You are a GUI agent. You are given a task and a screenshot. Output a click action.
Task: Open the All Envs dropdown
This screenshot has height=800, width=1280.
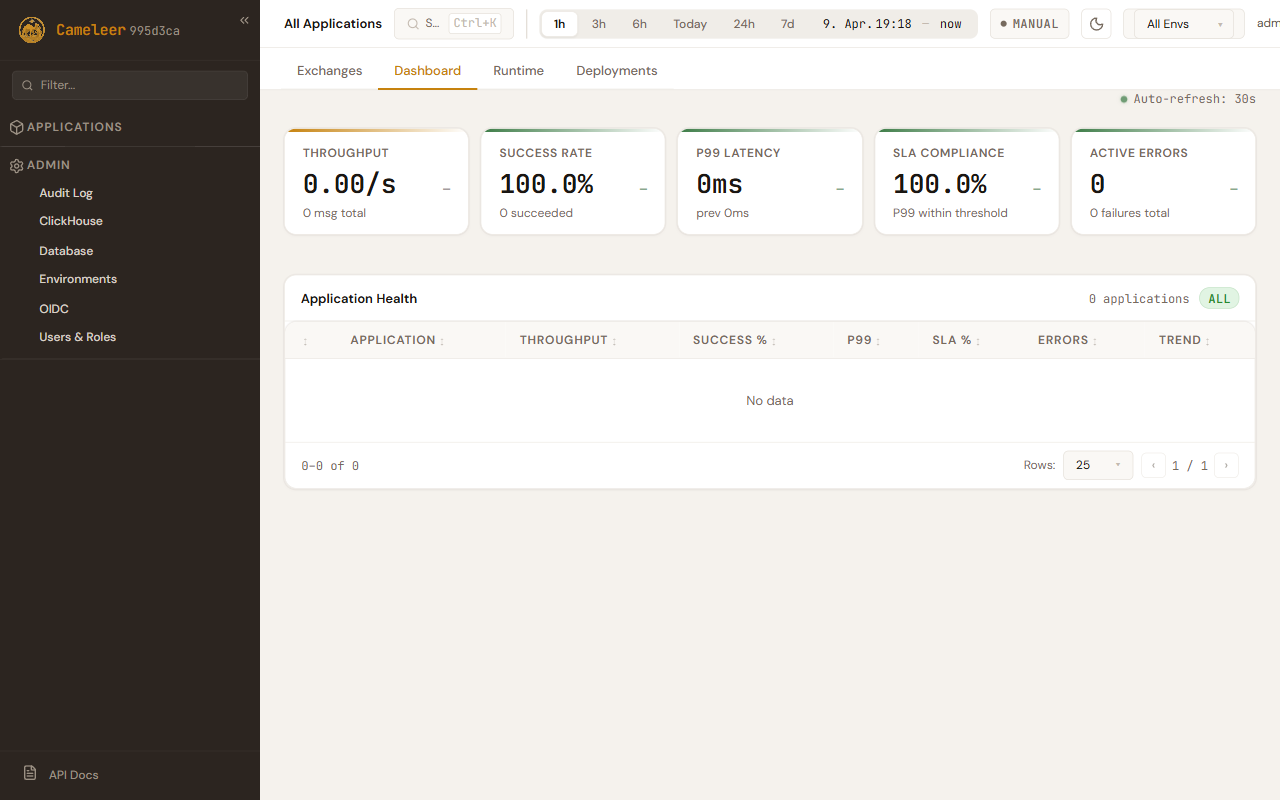click(1183, 24)
